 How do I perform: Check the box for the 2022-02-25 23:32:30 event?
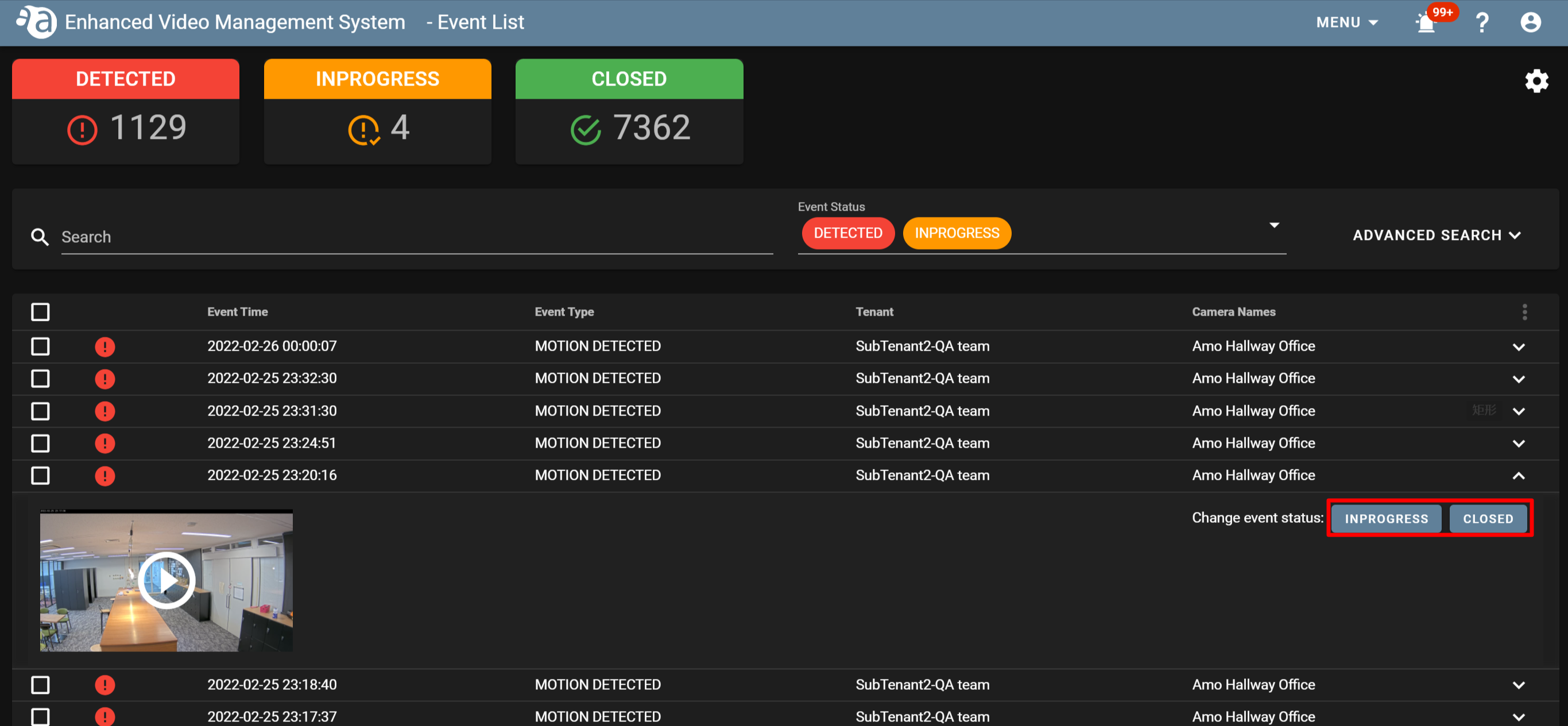pyautogui.click(x=40, y=379)
